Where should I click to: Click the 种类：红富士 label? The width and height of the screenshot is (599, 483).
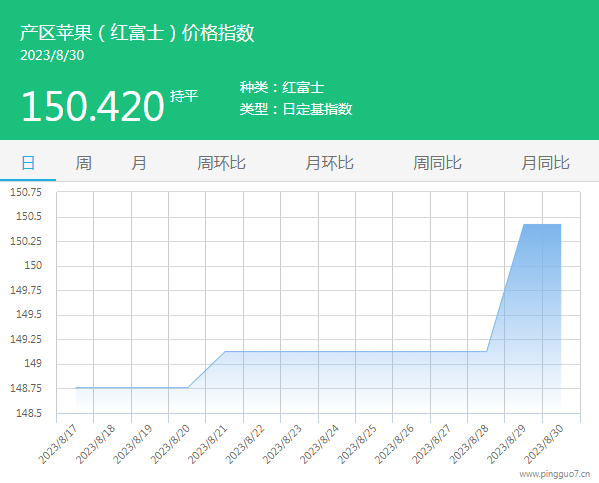coord(282,88)
